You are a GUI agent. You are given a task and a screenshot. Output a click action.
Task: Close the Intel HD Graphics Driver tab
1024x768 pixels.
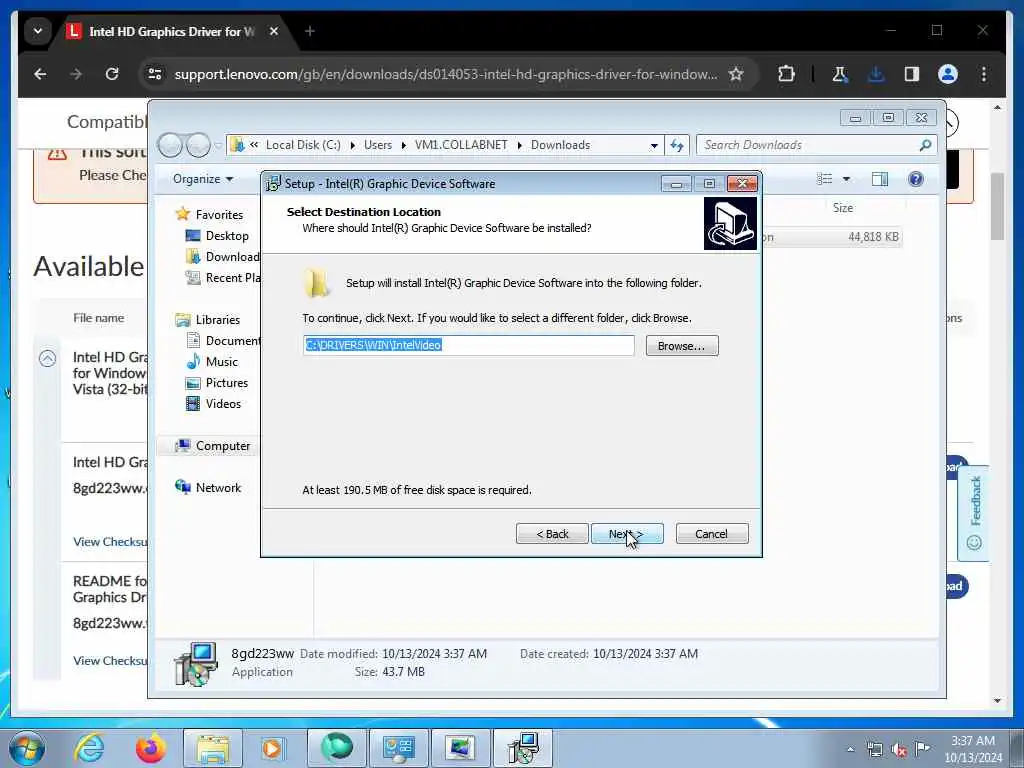tap(274, 31)
